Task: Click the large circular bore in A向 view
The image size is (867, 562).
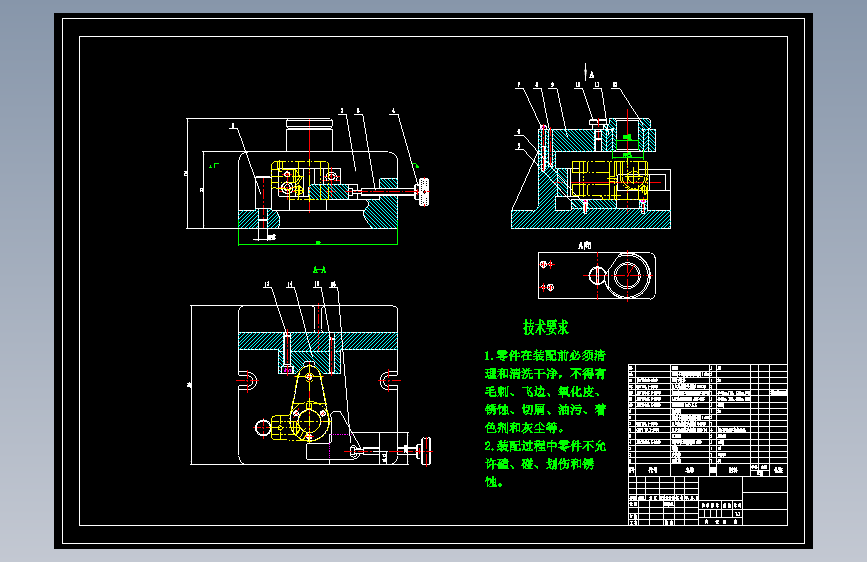Action: (627, 275)
